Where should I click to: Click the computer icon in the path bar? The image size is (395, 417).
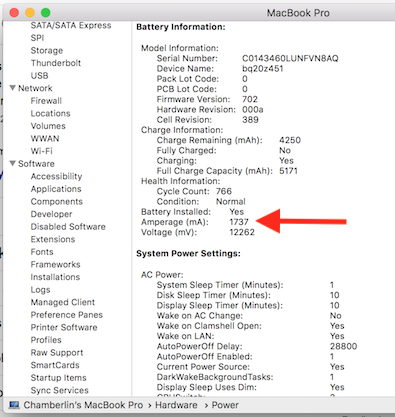[14, 405]
